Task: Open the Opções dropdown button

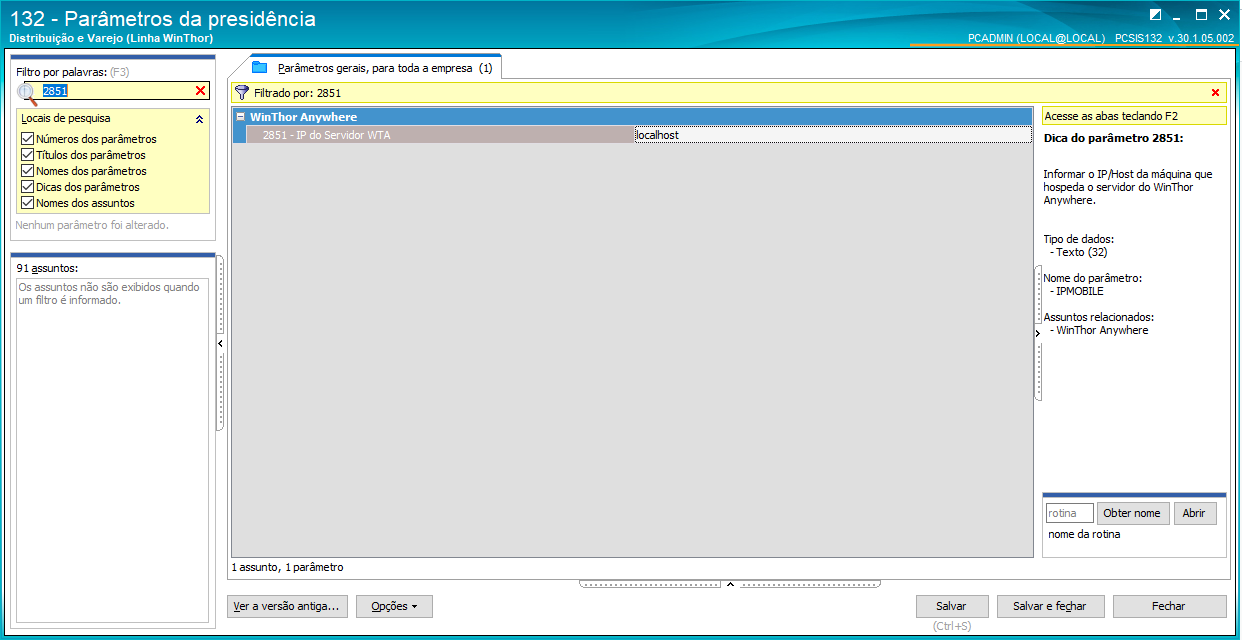Action: [x=394, y=606]
